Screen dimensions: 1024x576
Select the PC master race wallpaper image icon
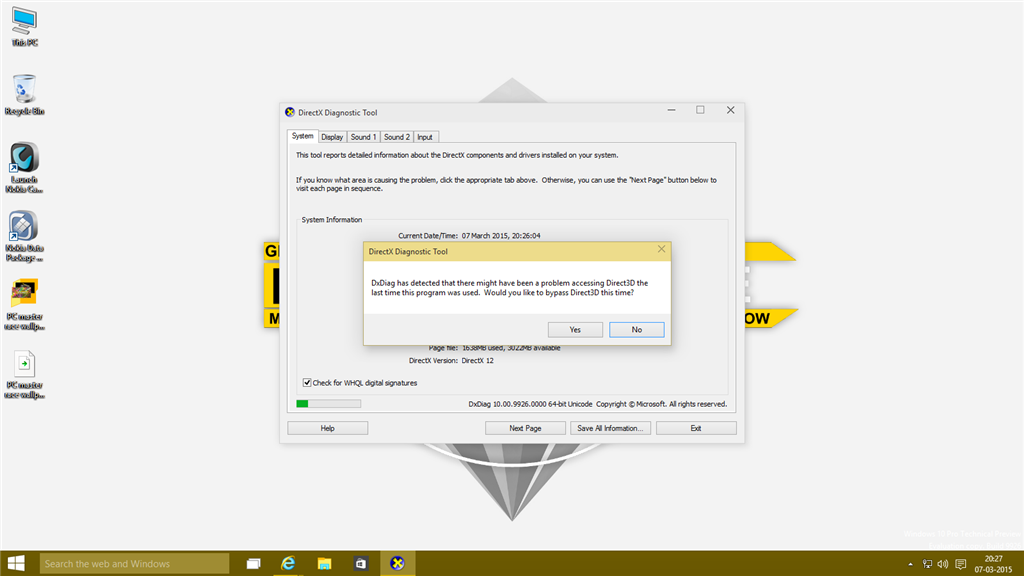coord(24,305)
